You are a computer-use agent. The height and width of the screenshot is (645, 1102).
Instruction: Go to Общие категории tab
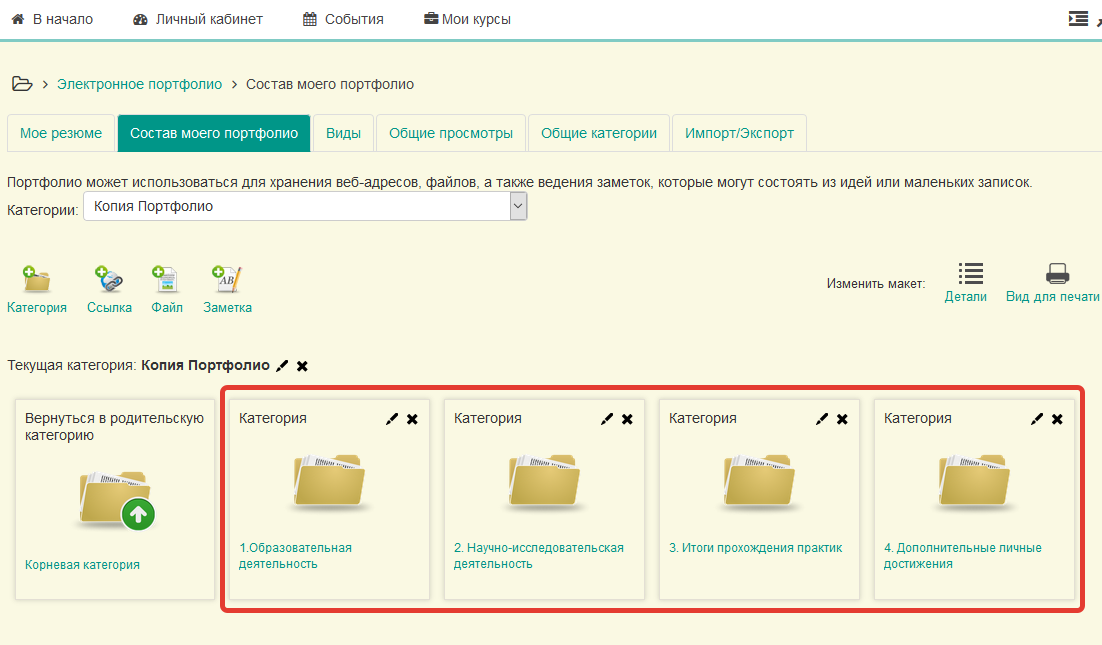point(599,133)
